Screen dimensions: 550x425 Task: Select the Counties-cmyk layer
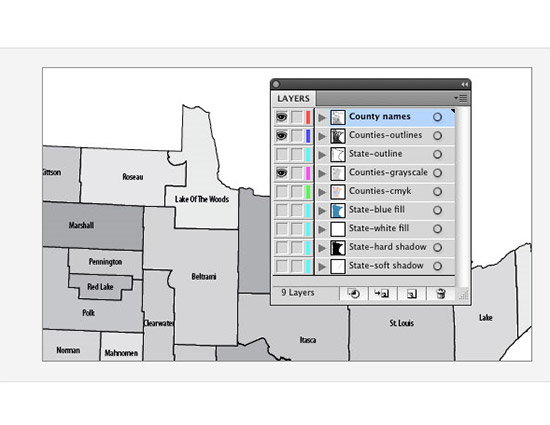[386, 191]
